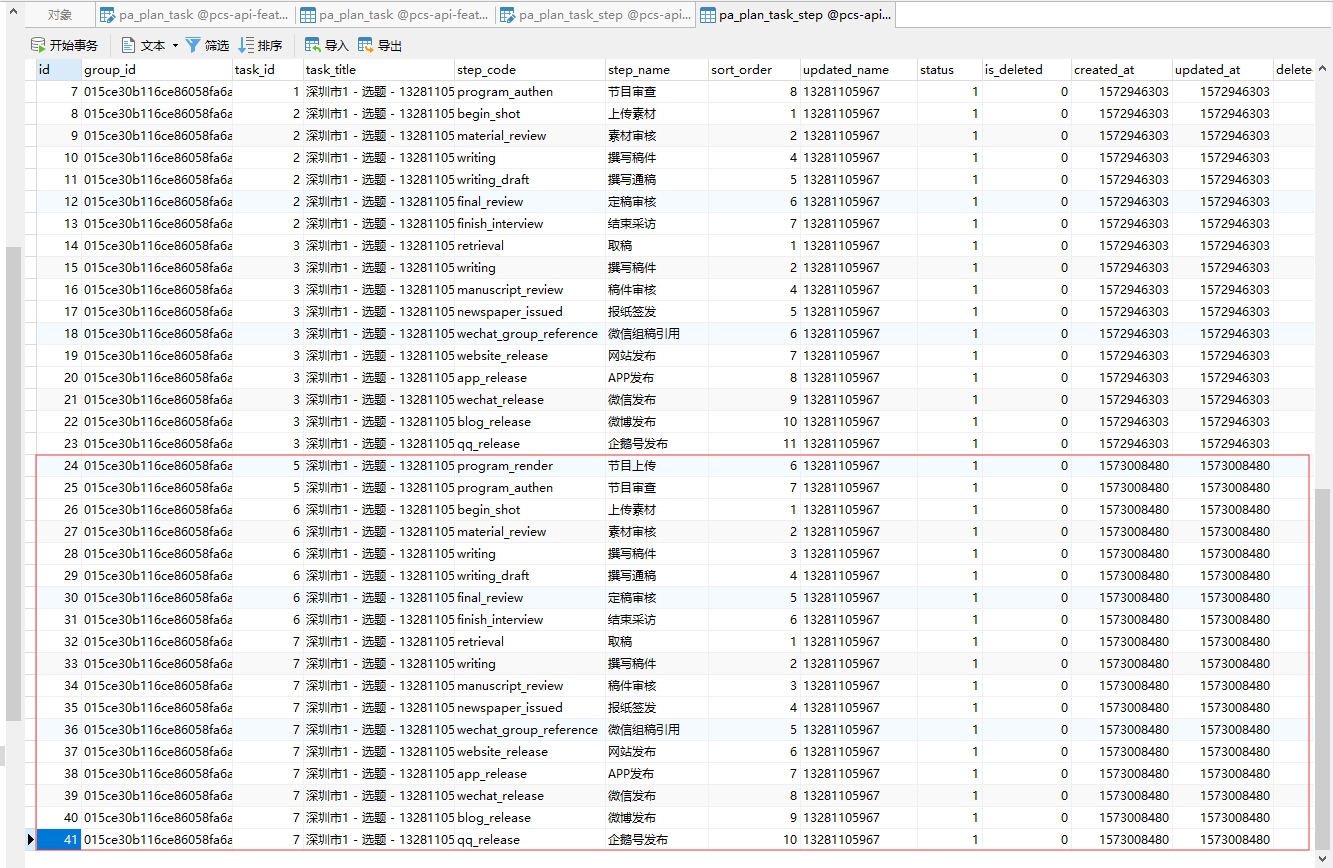Expand the 文本 dropdown arrow
The width and height of the screenshot is (1333, 868).
tap(175, 45)
